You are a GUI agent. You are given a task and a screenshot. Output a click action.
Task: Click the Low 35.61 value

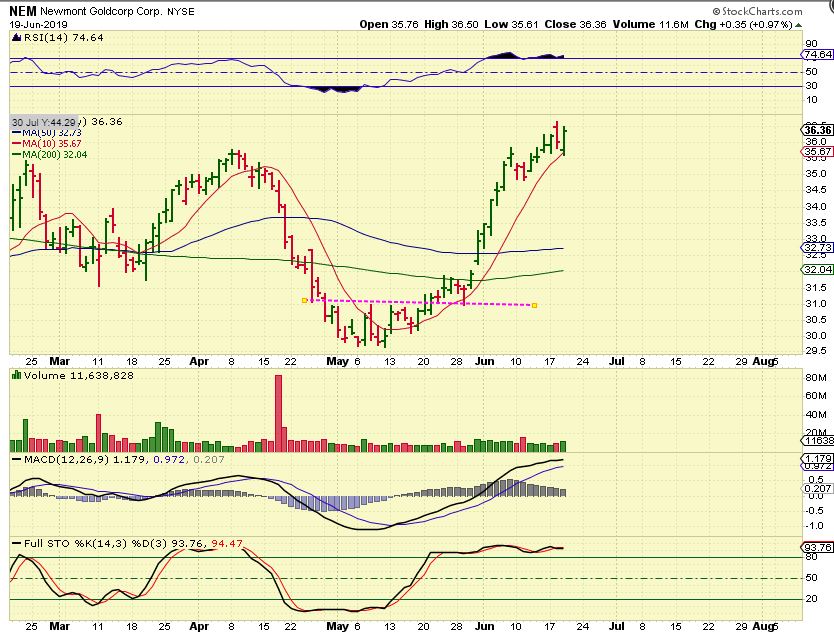[511, 24]
